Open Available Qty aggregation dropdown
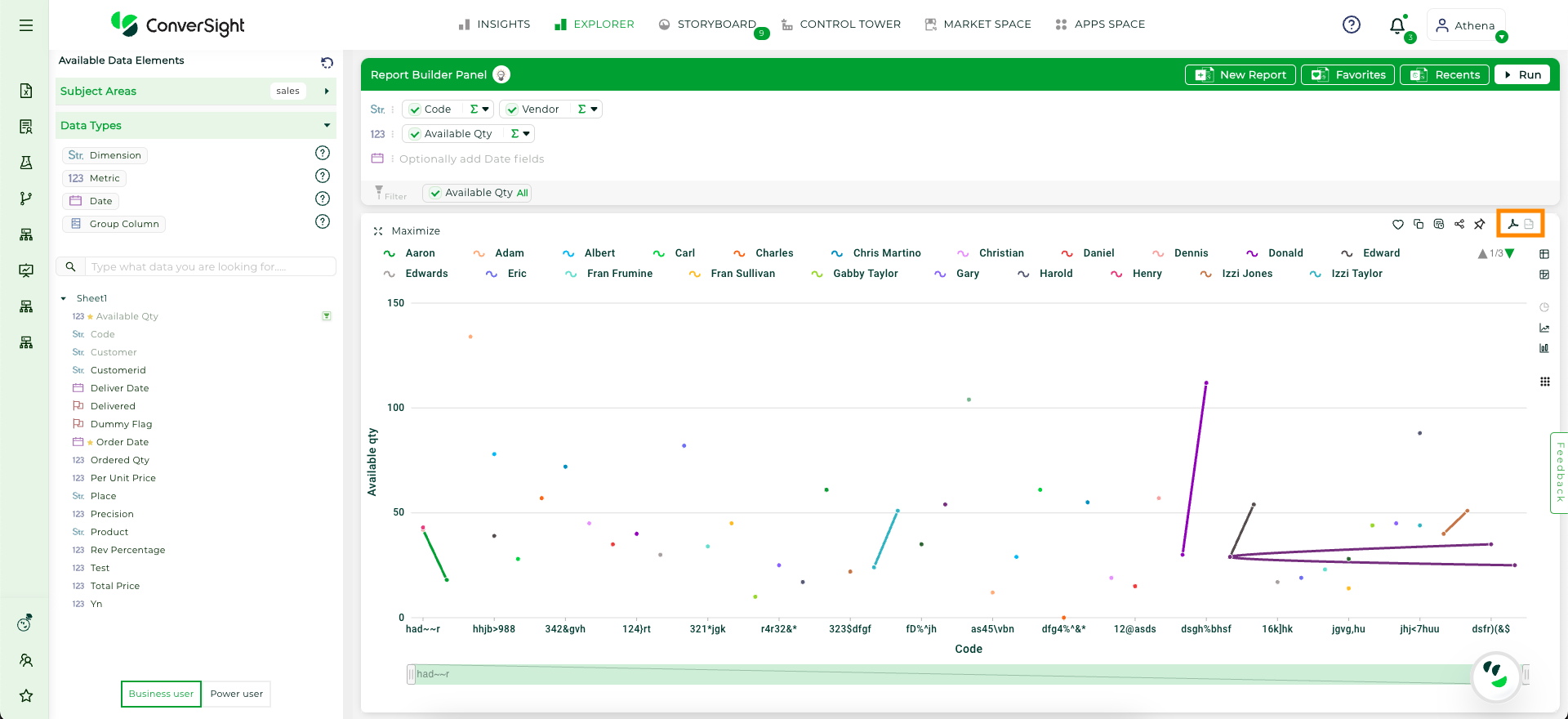This screenshot has height=719, width=1568. coord(520,134)
